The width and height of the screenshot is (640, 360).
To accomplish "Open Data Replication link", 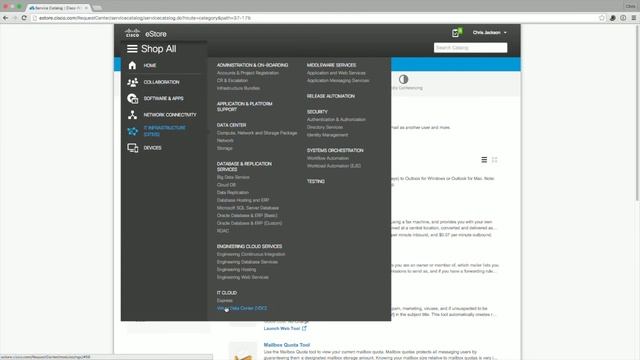I will point(233,192).
